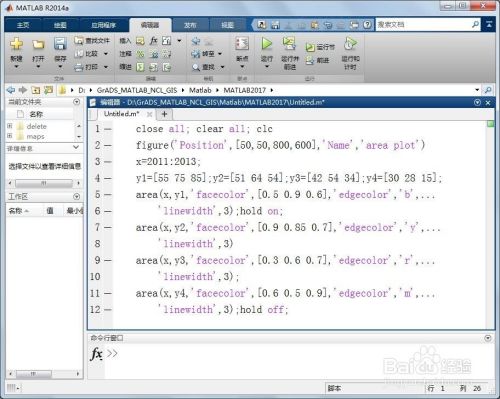Viewport: 500px width, 399px height.
Task: Open the address bar path history dropdown
Action: tap(477, 90)
